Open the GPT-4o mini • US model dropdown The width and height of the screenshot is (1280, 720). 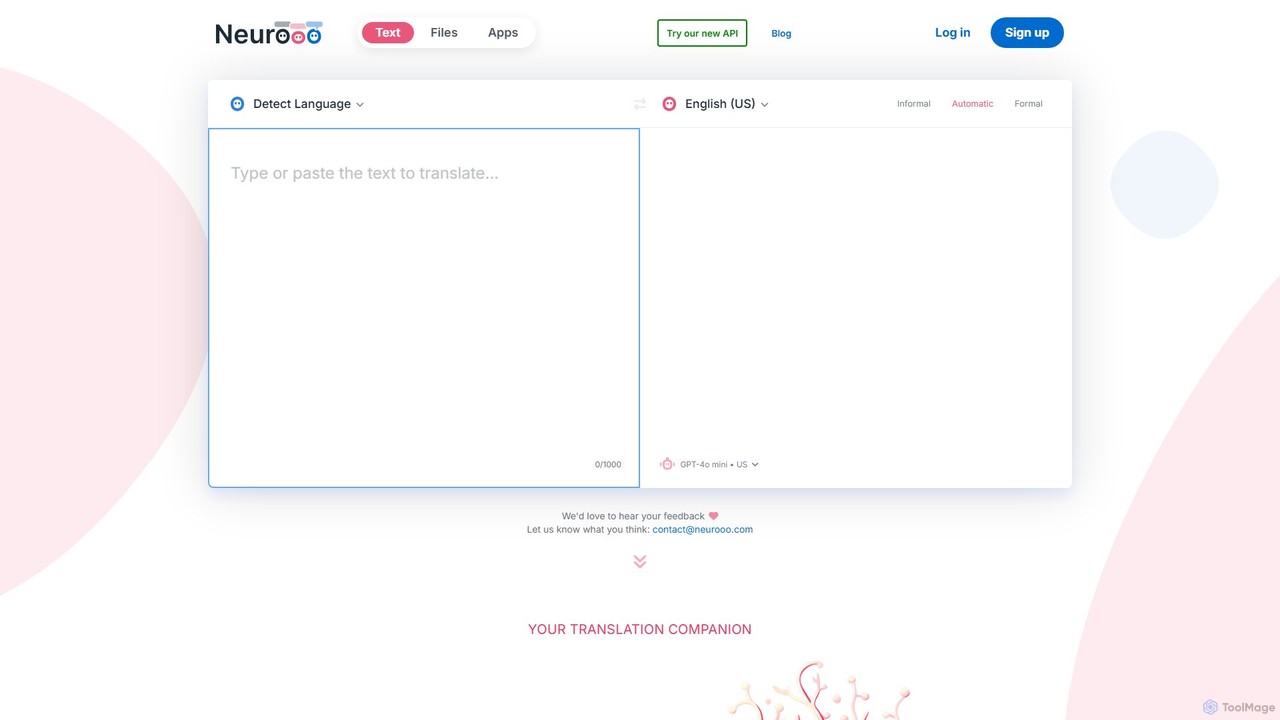click(x=710, y=464)
